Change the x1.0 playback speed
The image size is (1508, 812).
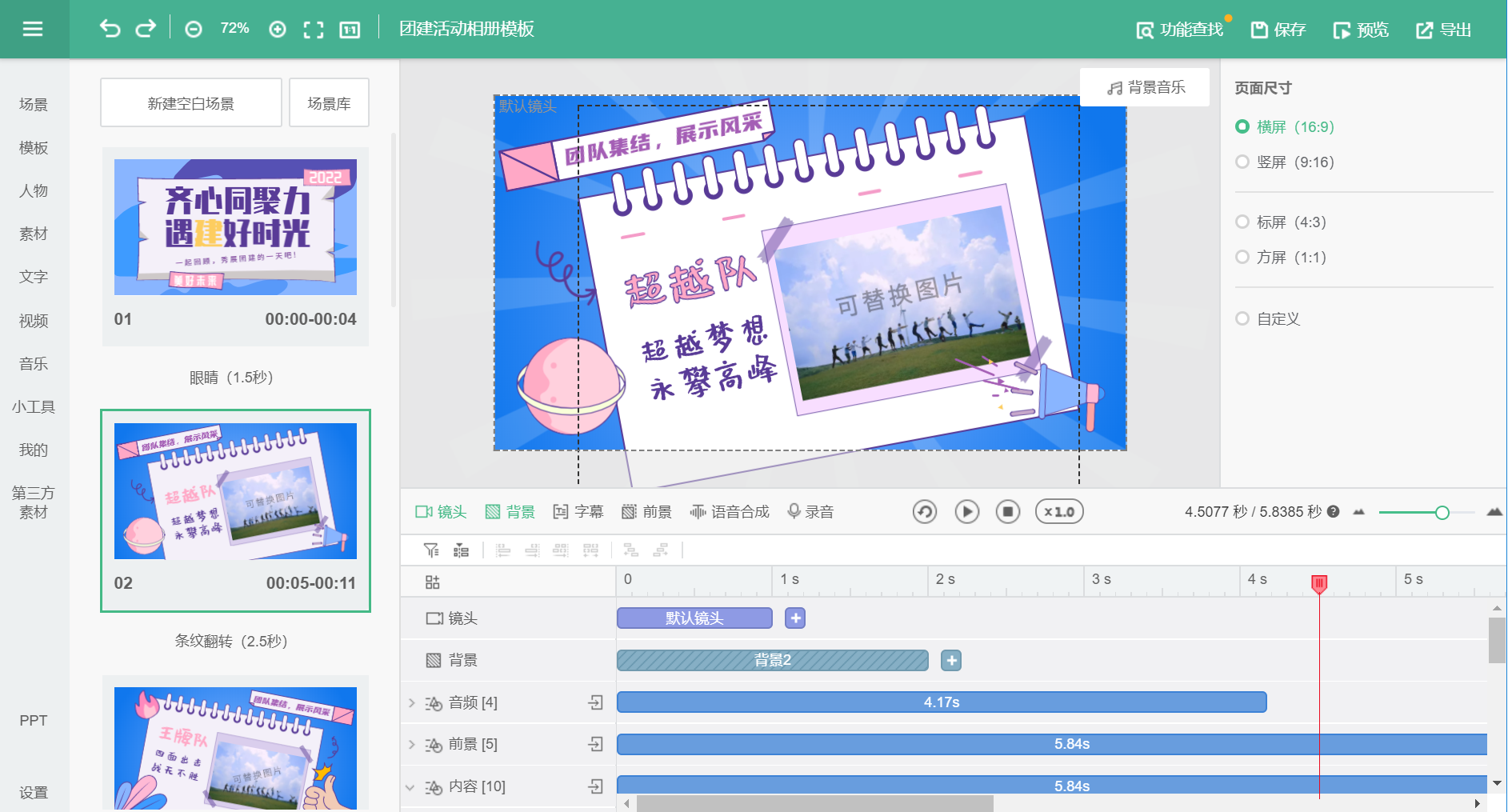click(1059, 512)
